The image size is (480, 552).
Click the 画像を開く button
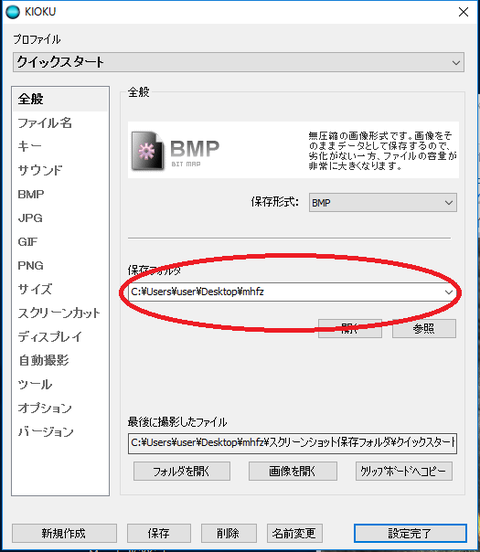[x=293, y=471]
